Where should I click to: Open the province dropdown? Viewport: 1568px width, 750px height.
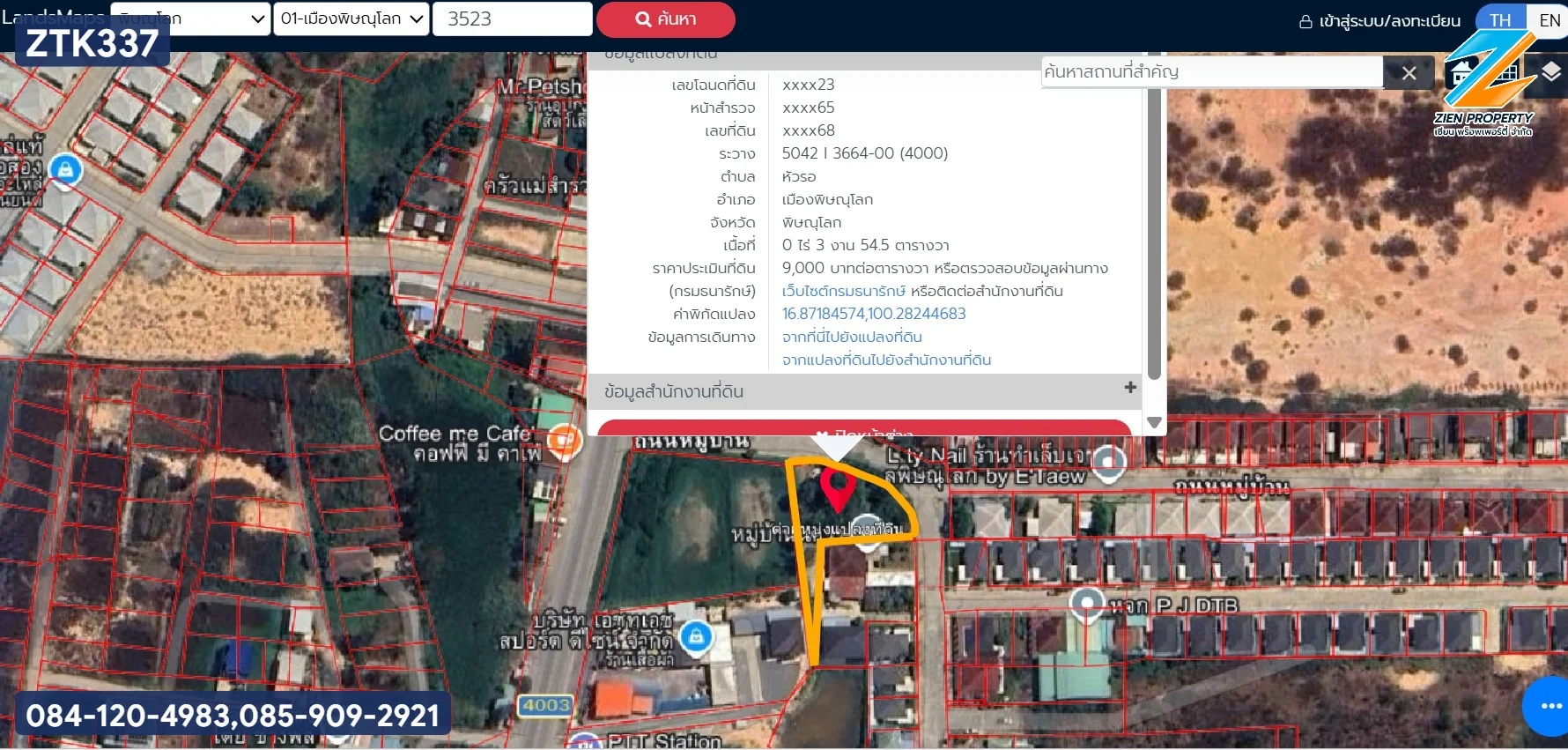click(x=190, y=19)
